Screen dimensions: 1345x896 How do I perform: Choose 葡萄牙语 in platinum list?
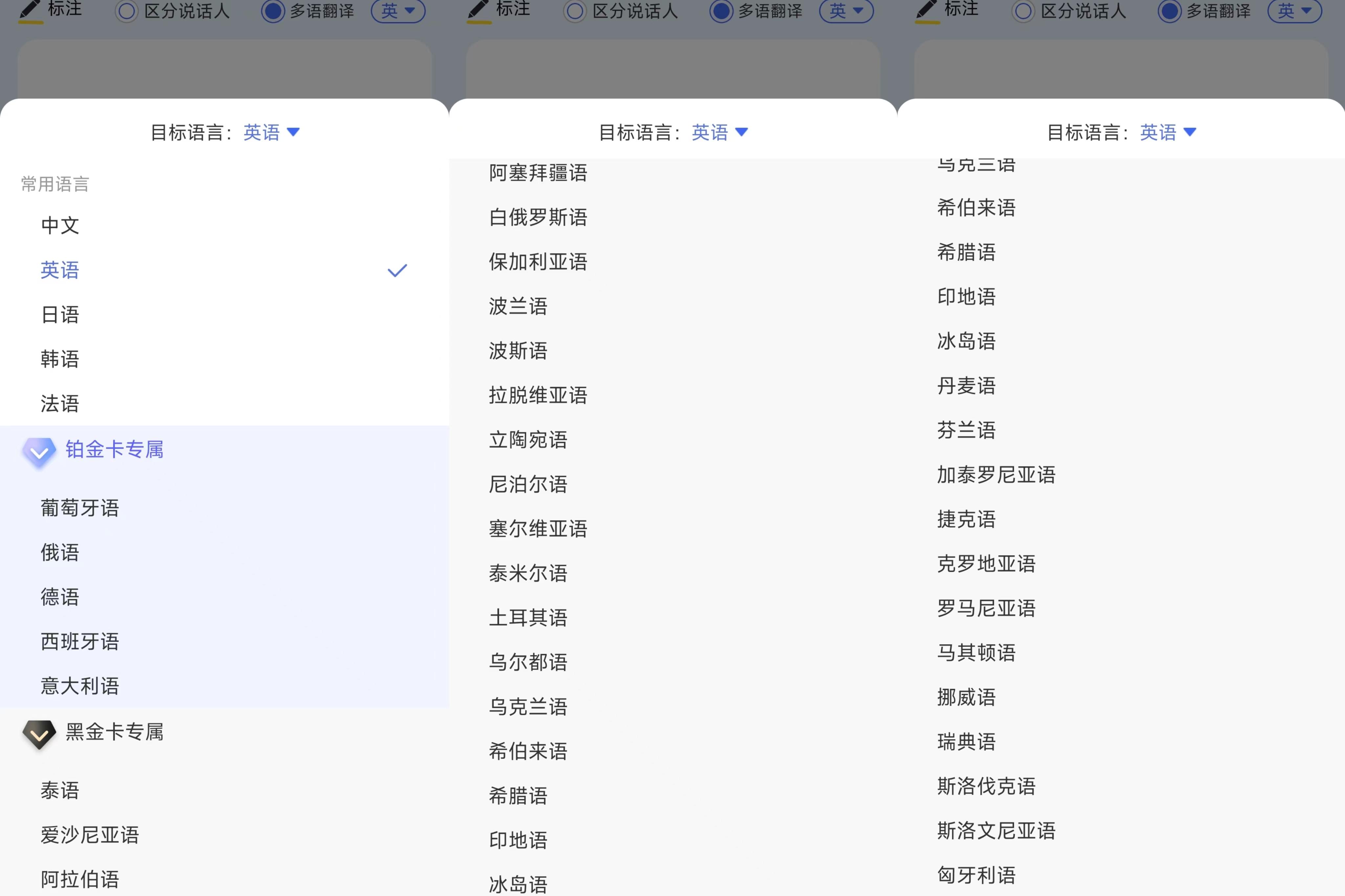80,507
